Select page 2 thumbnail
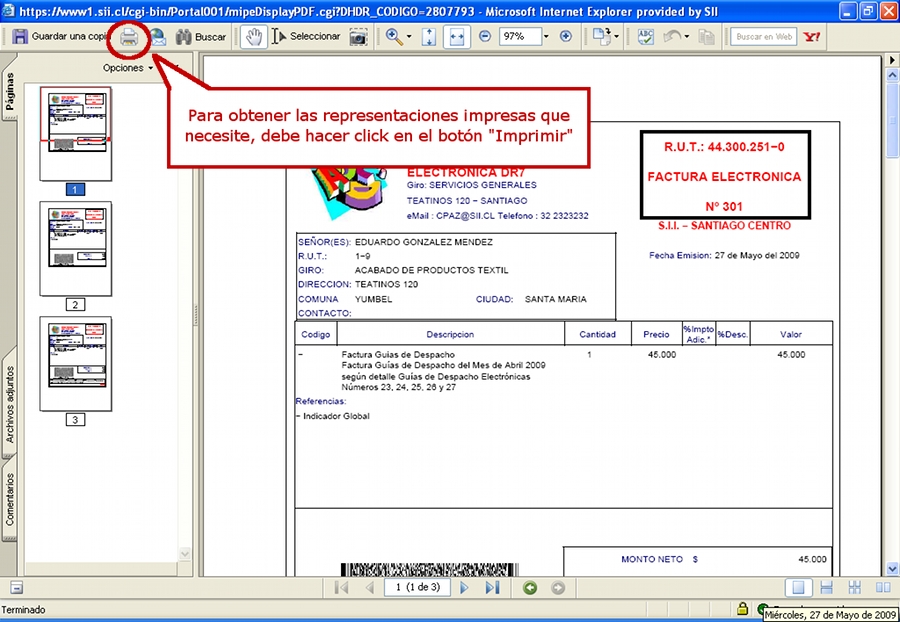This screenshot has width=900, height=622. 76,248
